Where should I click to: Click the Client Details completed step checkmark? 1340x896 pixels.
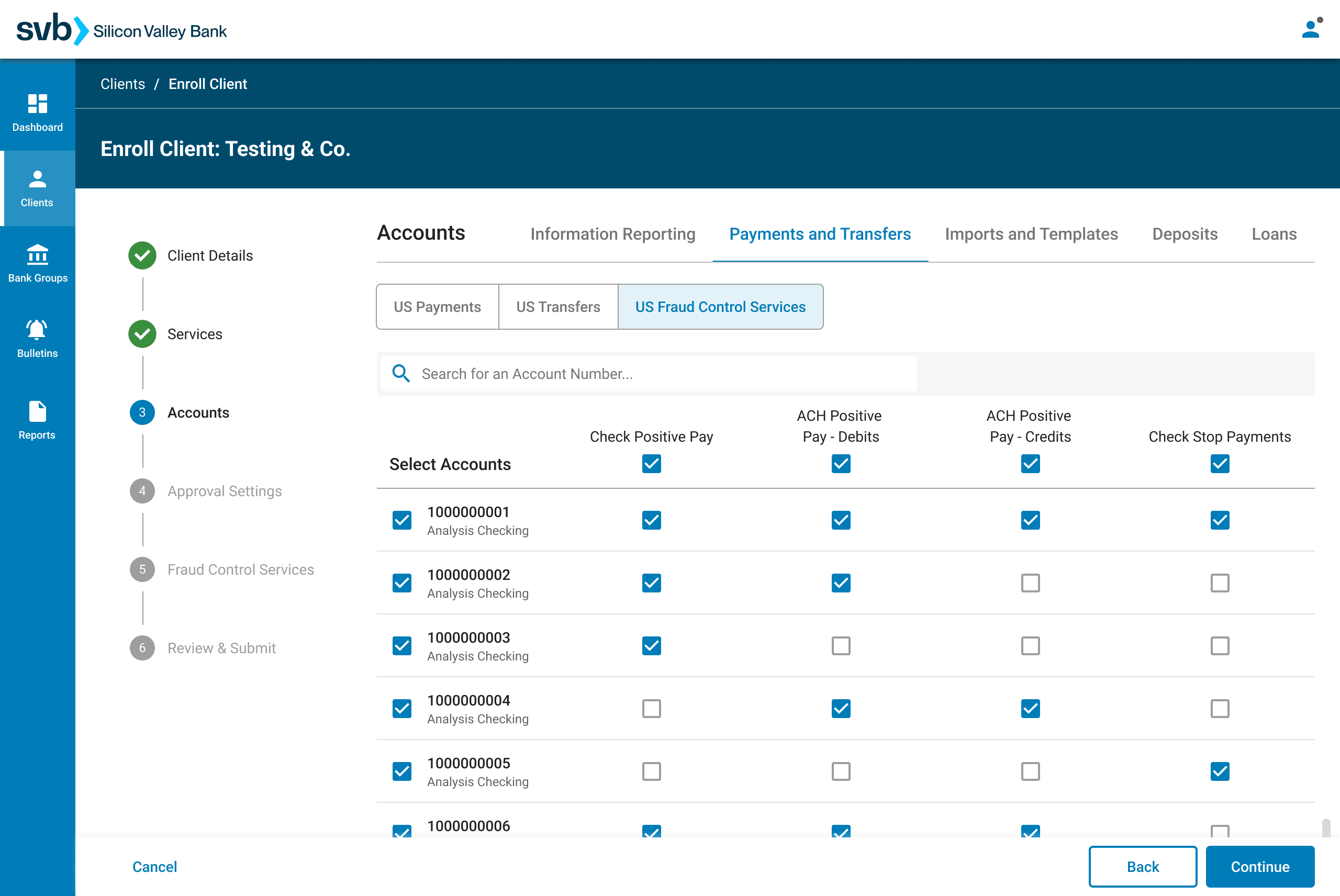(142, 255)
